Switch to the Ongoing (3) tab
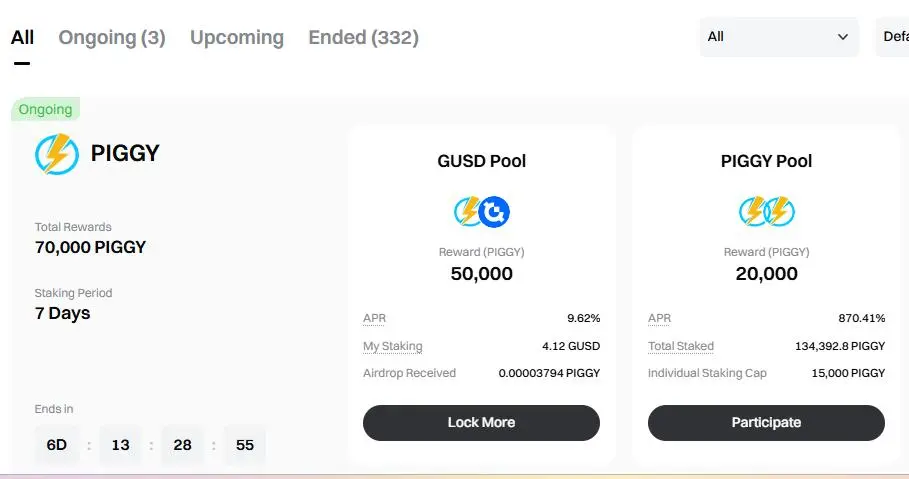The width and height of the screenshot is (909, 479). click(x=112, y=38)
